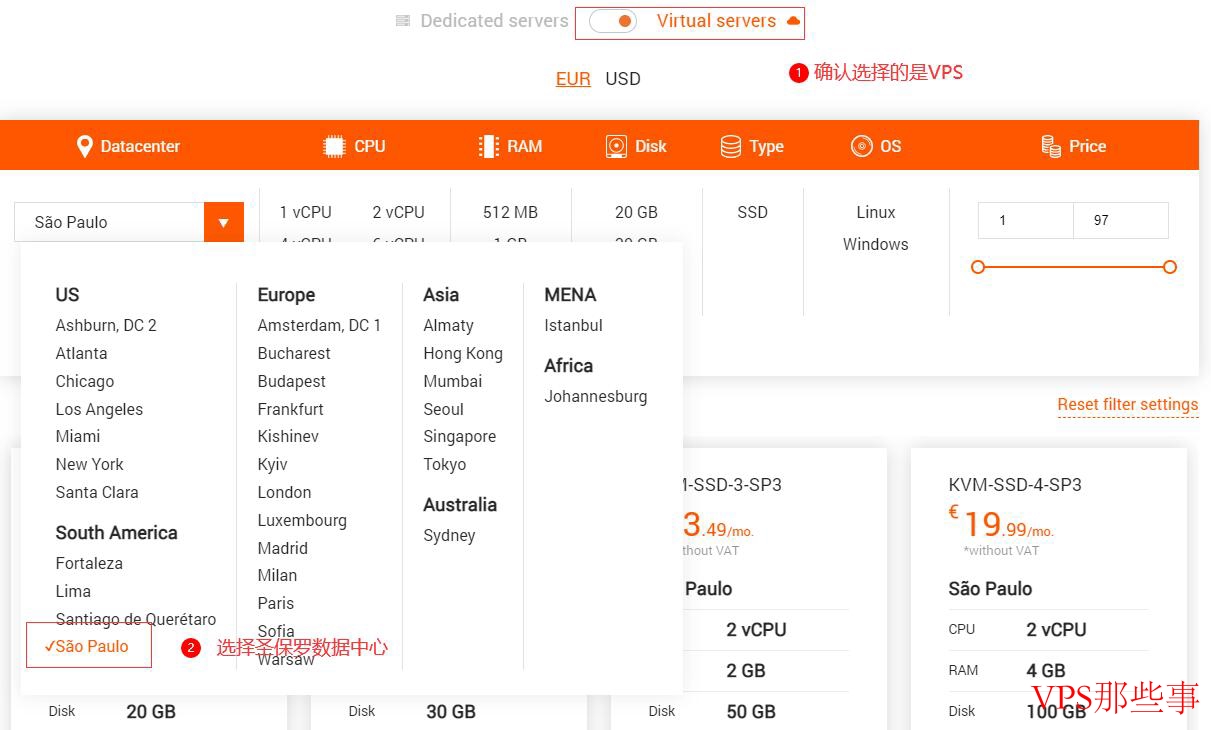The width and height of the screenshot is (1211, 730).
Task: Select Paris datacenter
Action: pos(276,603)
